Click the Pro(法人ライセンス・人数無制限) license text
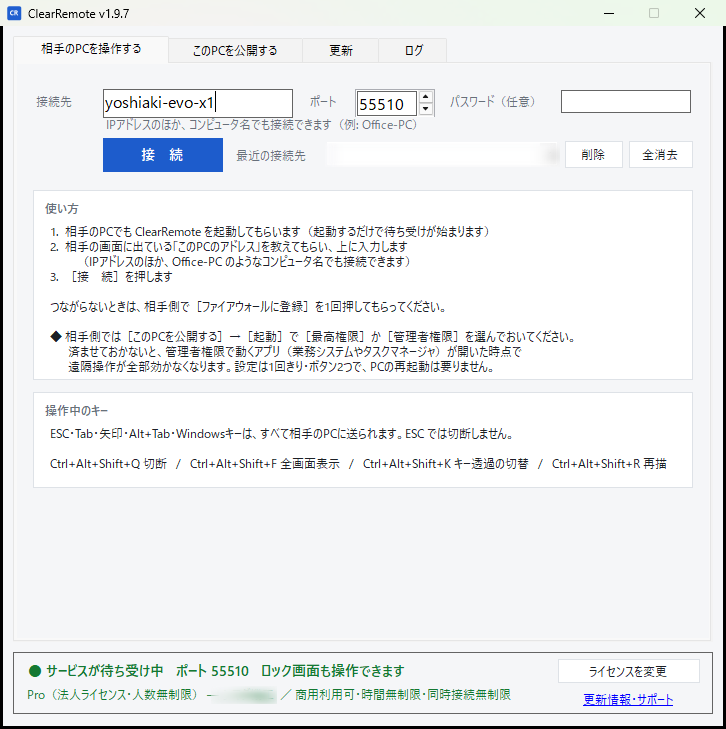 coord(113,695)
